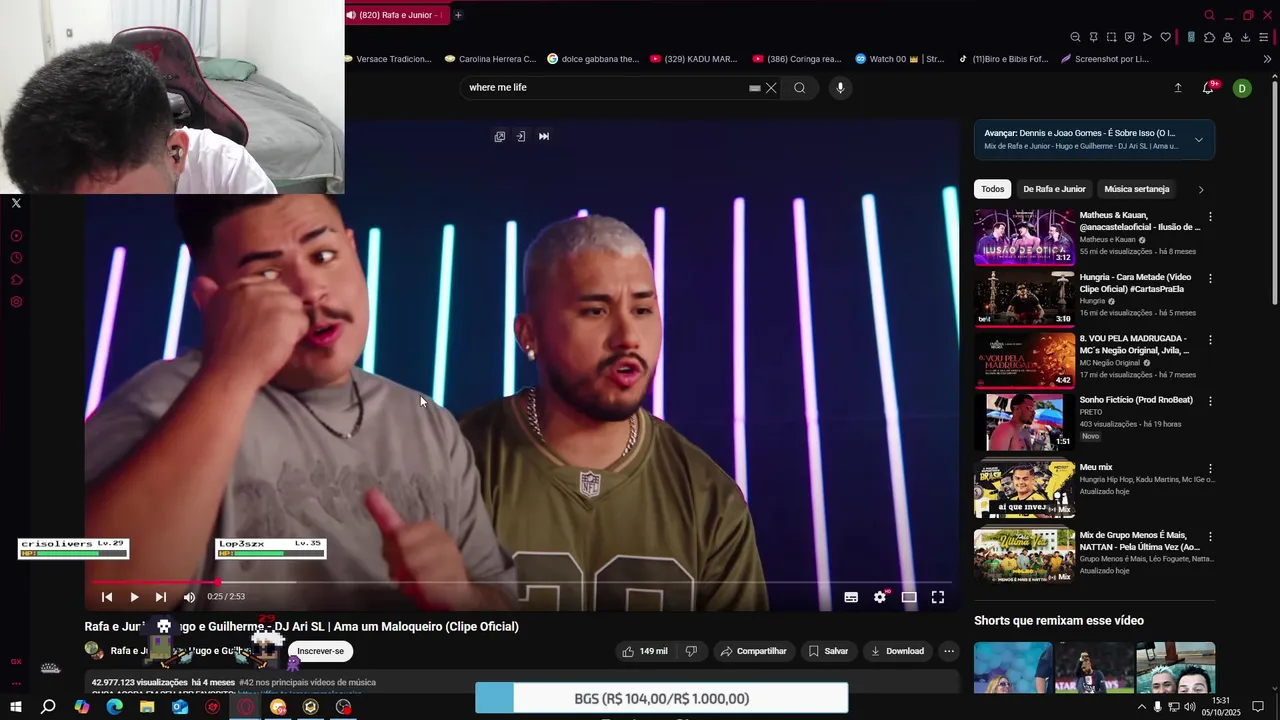Click the red tab search magnifier icon

1209,15
